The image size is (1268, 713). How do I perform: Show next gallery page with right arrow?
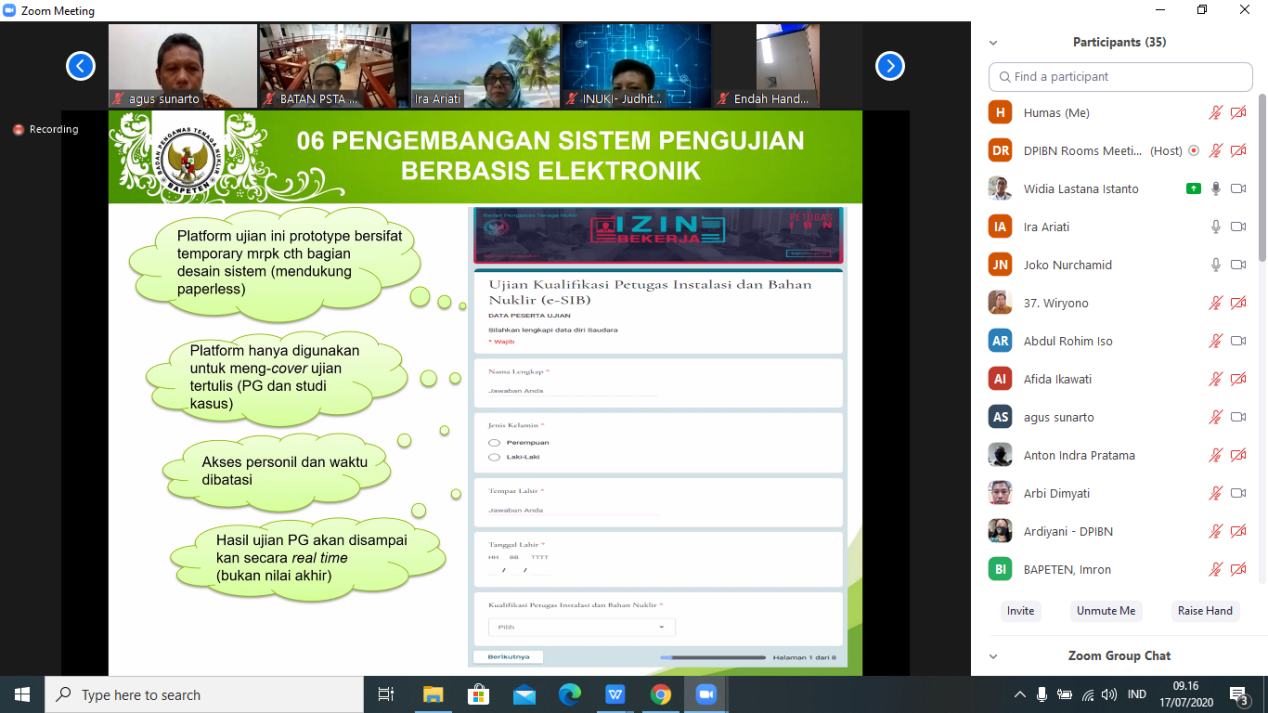click(x=890, y=66)
